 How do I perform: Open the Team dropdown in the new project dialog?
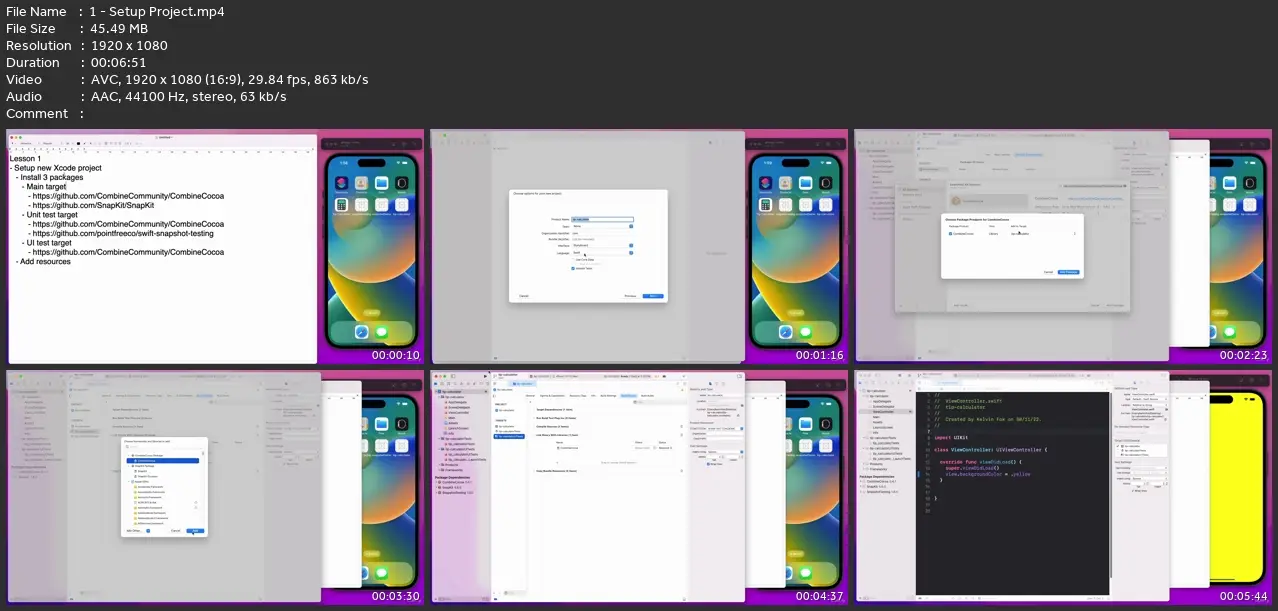tap(601, 226)
